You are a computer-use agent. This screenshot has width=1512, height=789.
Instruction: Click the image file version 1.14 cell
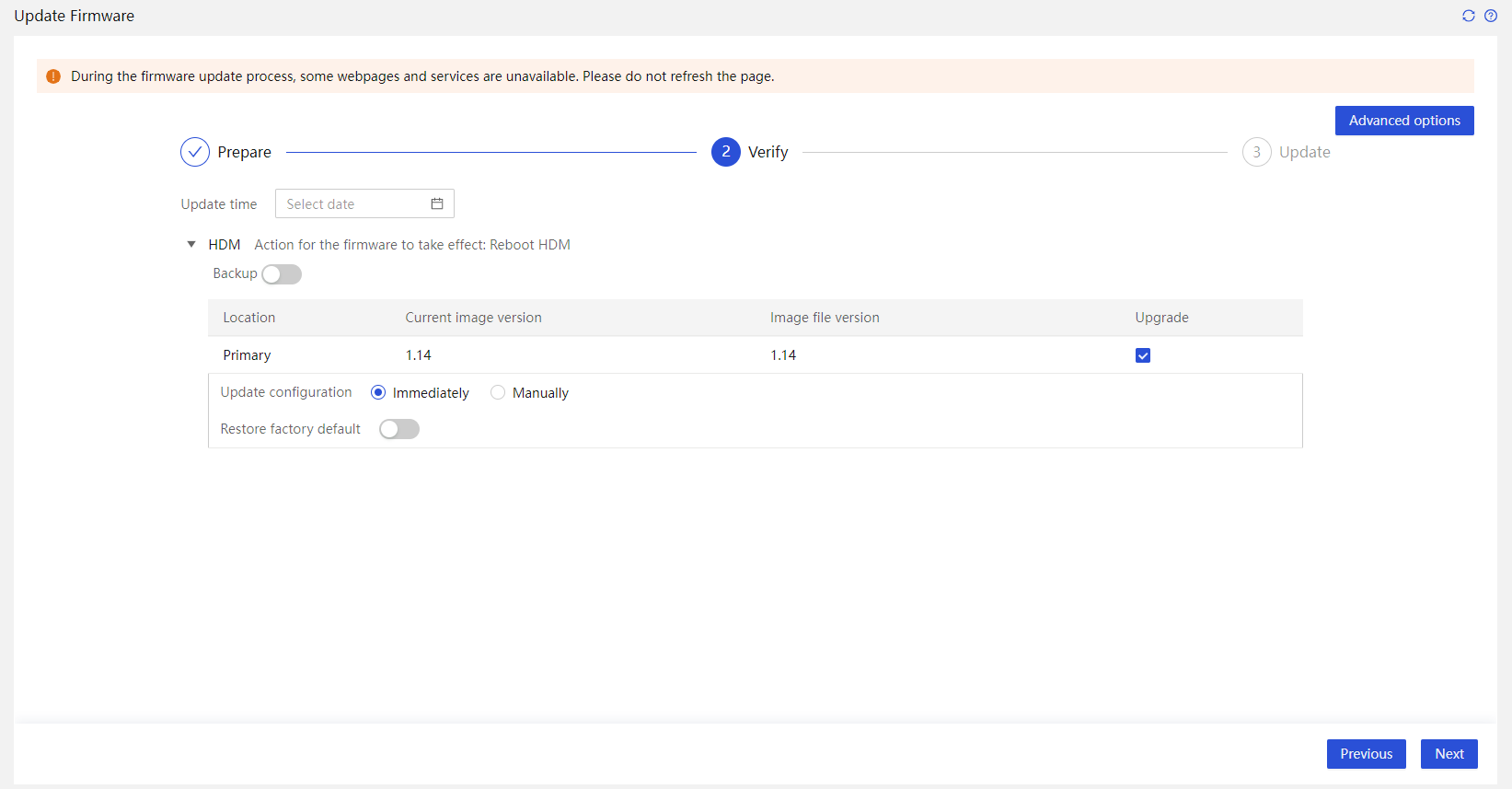coord(783,355)
